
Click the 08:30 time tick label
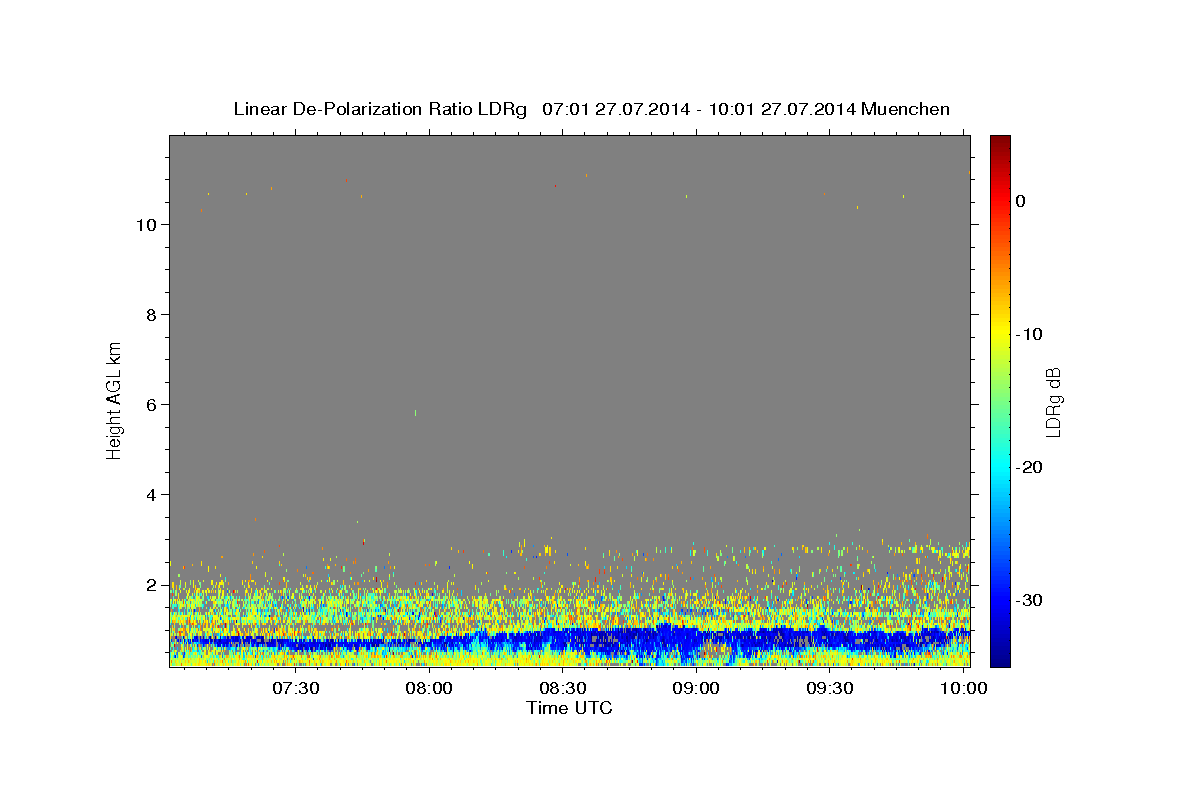point(563,688)
